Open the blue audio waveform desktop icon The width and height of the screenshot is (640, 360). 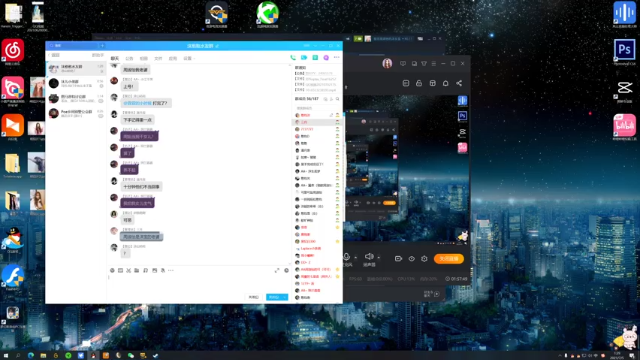(624, 15)
